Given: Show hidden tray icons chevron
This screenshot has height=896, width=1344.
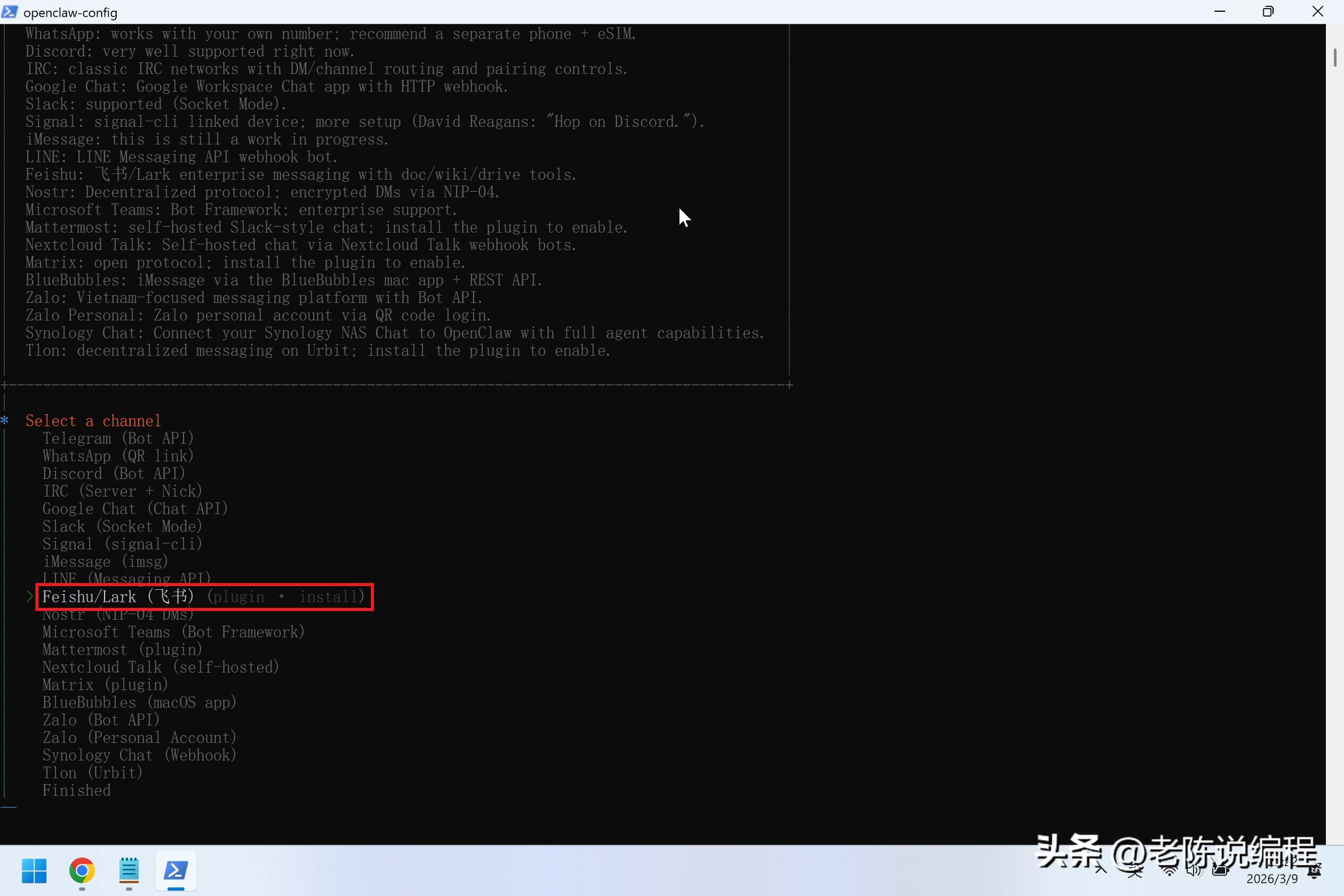Looking at the screenshot, I should 1101,869.
